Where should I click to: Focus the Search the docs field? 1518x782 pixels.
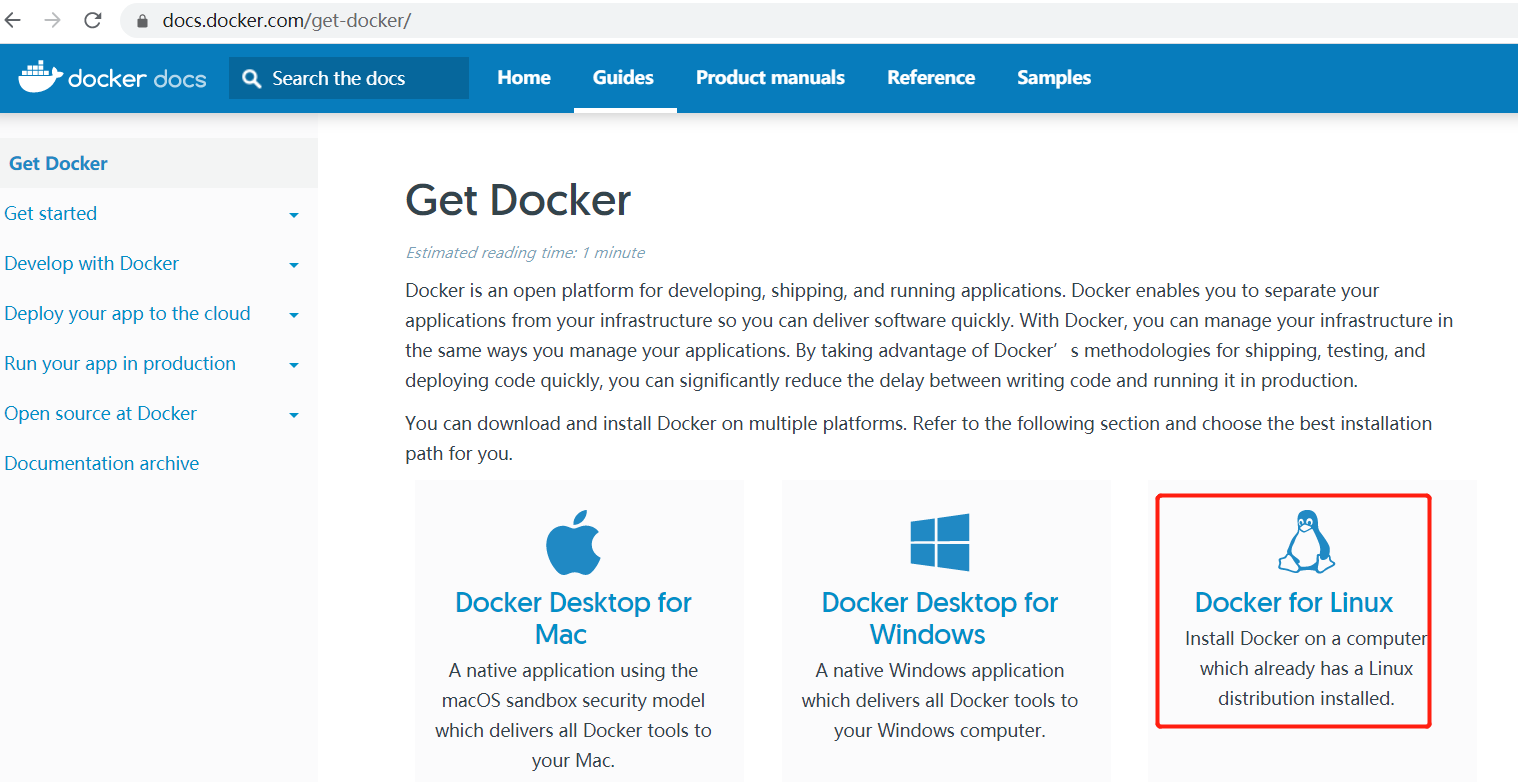[349, 78]
